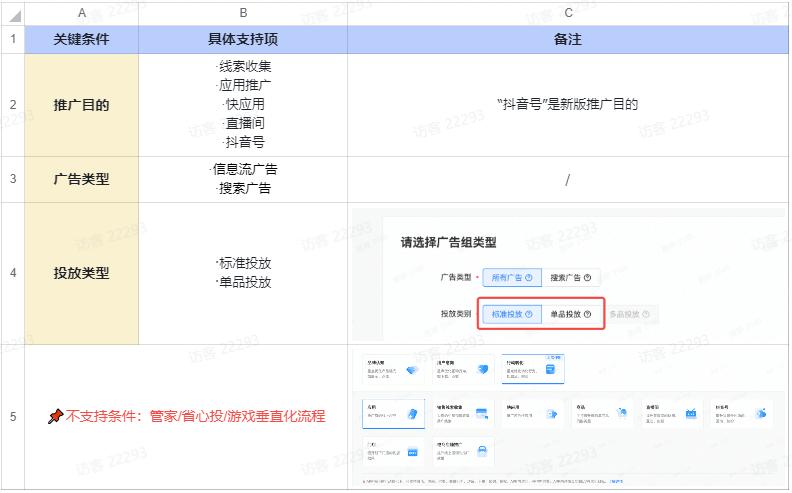Screen dimensions: 792x493
Task: Select row 4 header
Action: (x=13, y=273)
